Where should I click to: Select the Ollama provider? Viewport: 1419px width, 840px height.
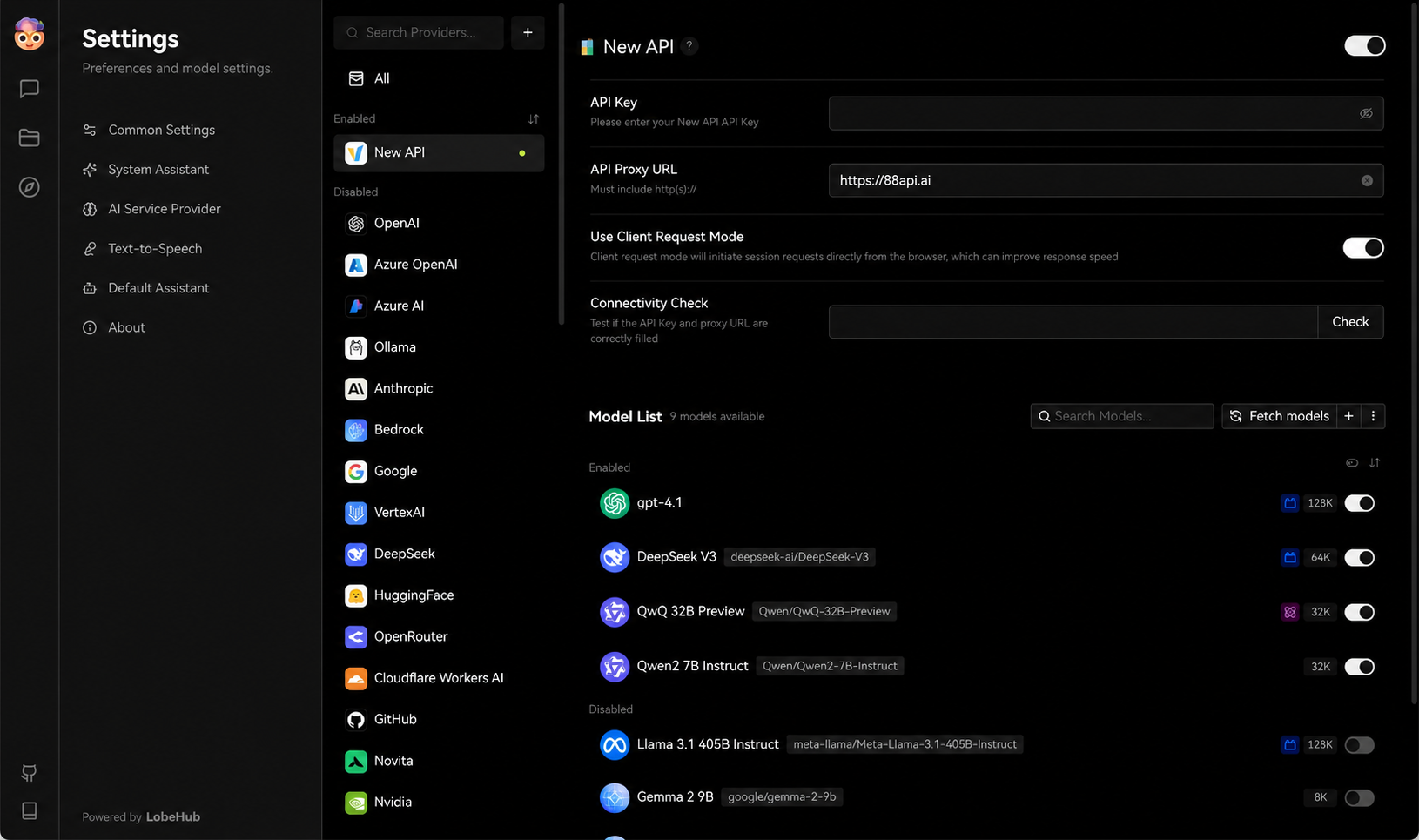tap(439, 347)
